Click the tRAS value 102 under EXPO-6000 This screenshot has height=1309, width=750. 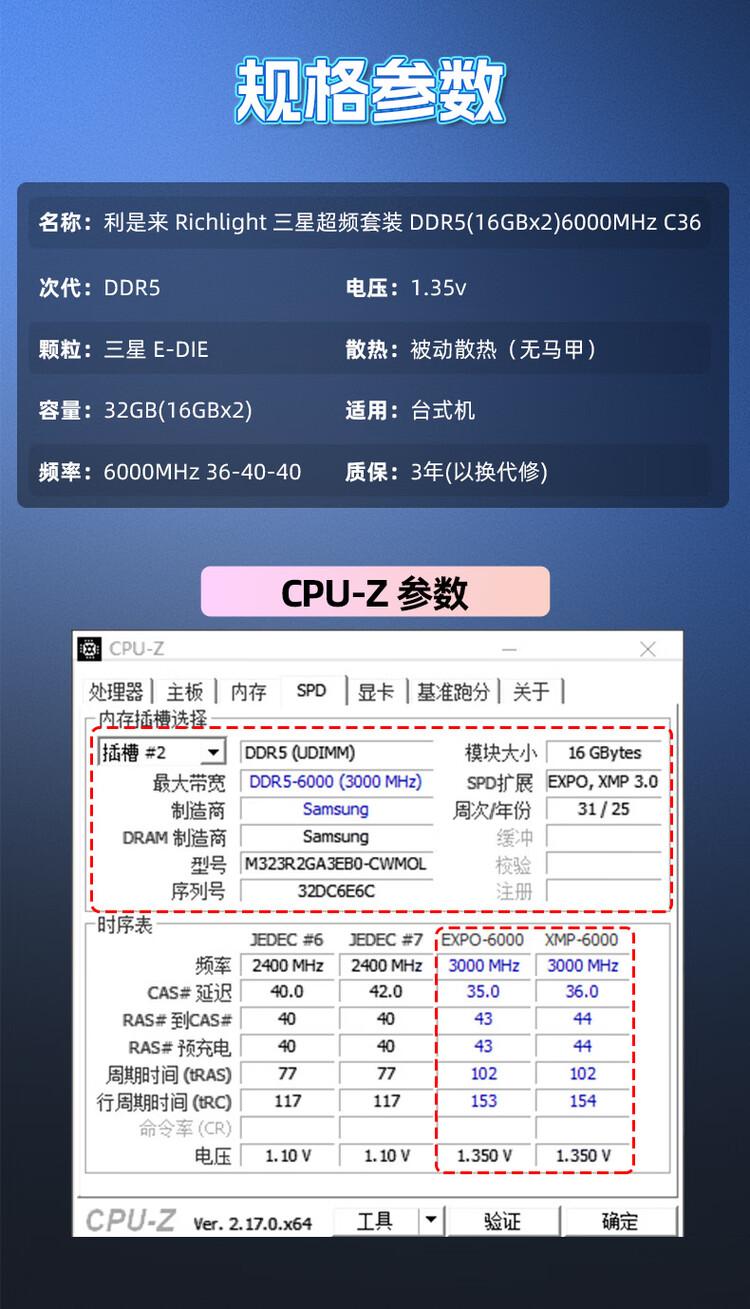click(x=484, y=1074)
